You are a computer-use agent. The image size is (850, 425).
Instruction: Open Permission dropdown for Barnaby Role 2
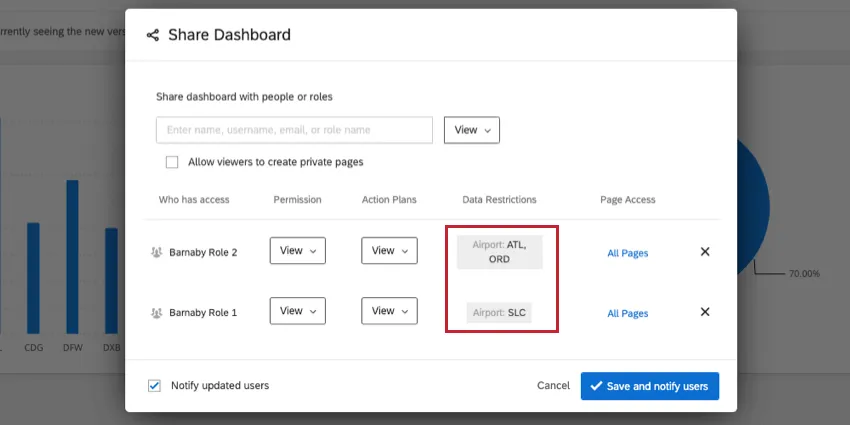pyautogui.click(x=297, y=251)
